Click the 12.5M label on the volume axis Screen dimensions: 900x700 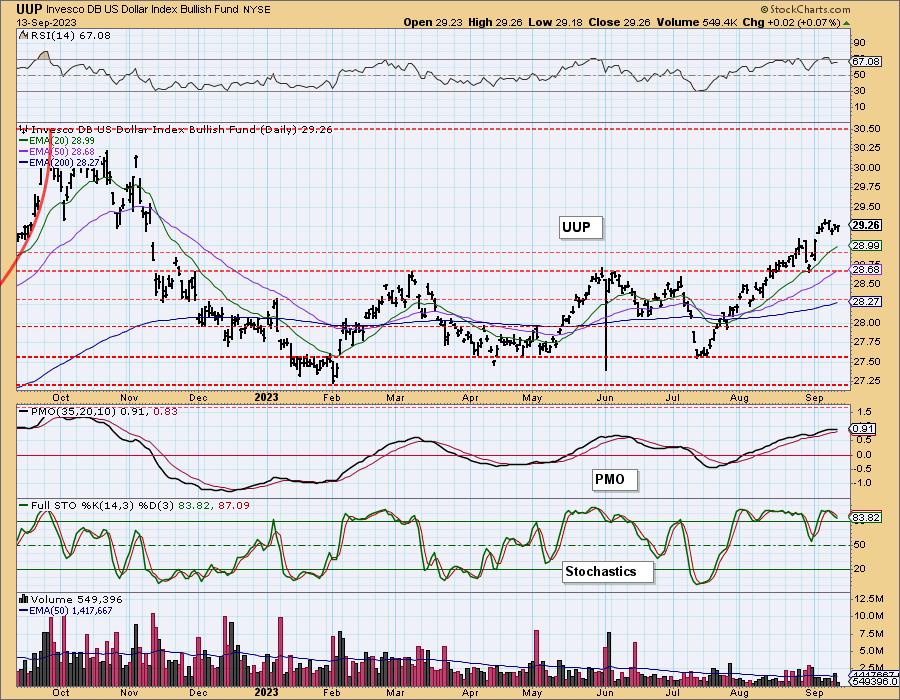[x=869, y=598]
